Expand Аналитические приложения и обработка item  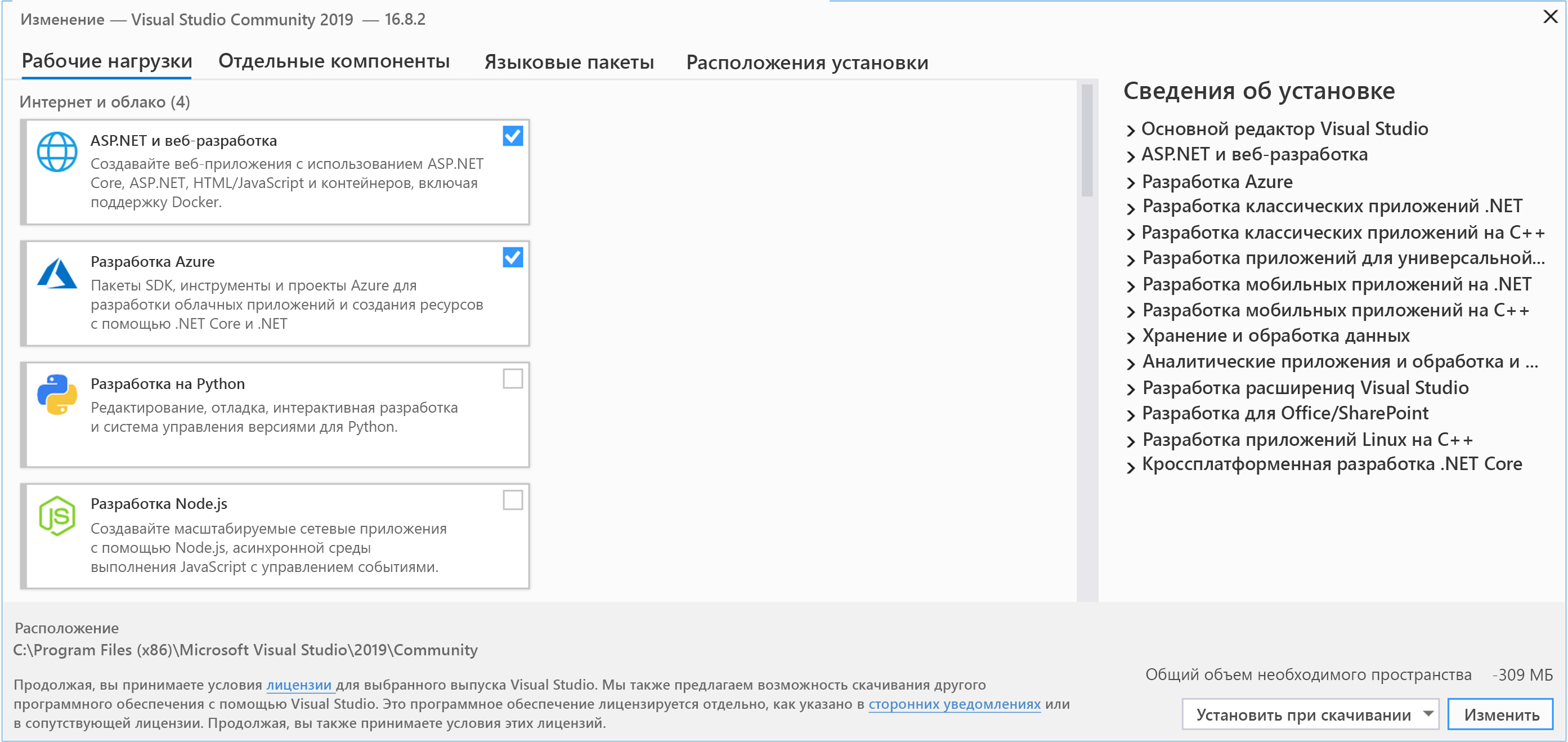[x=1130, y=363]
